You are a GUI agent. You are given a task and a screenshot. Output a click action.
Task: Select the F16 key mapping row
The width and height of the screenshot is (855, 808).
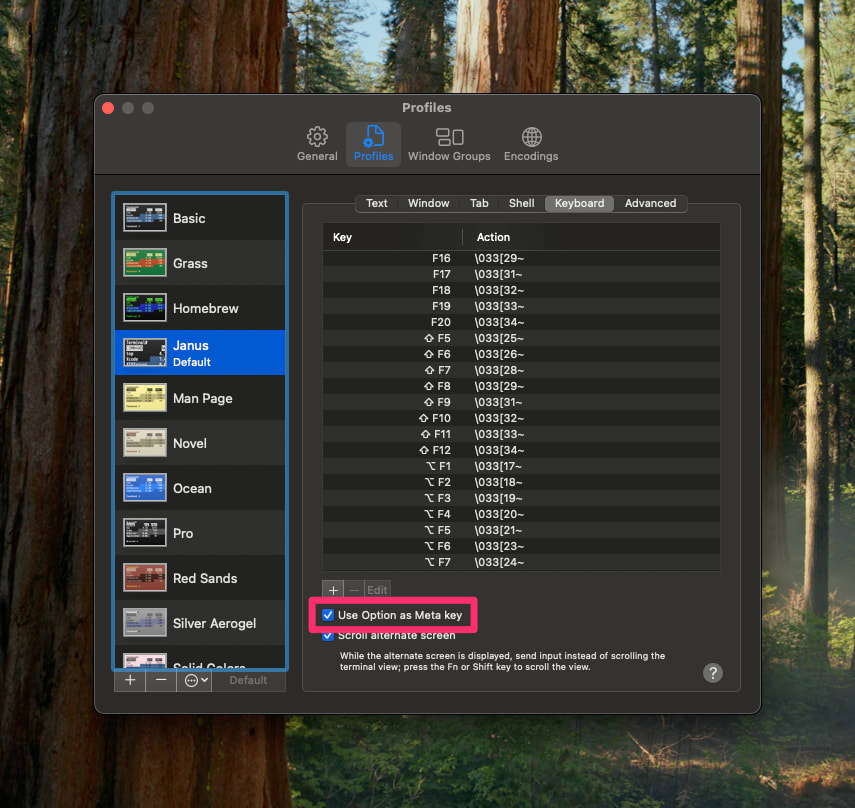(520, 258)
